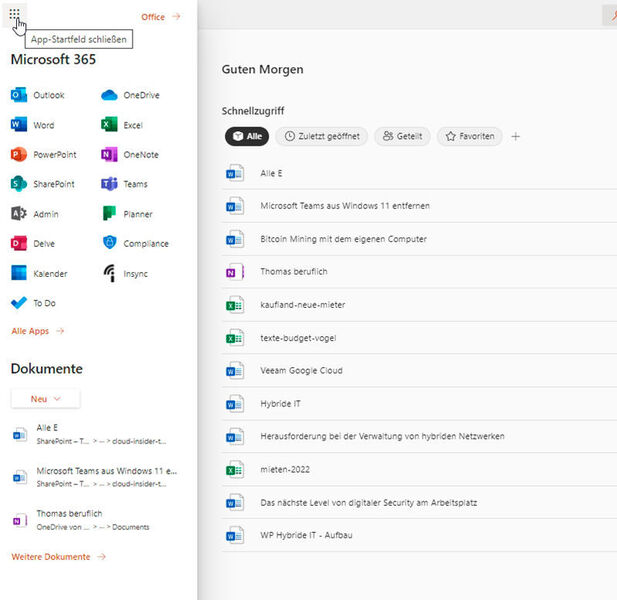This screenshot has width=617, height=600.
Task: Open Thomas beruflich notebook in Schnellzugriff
Action: coord(419,271)
